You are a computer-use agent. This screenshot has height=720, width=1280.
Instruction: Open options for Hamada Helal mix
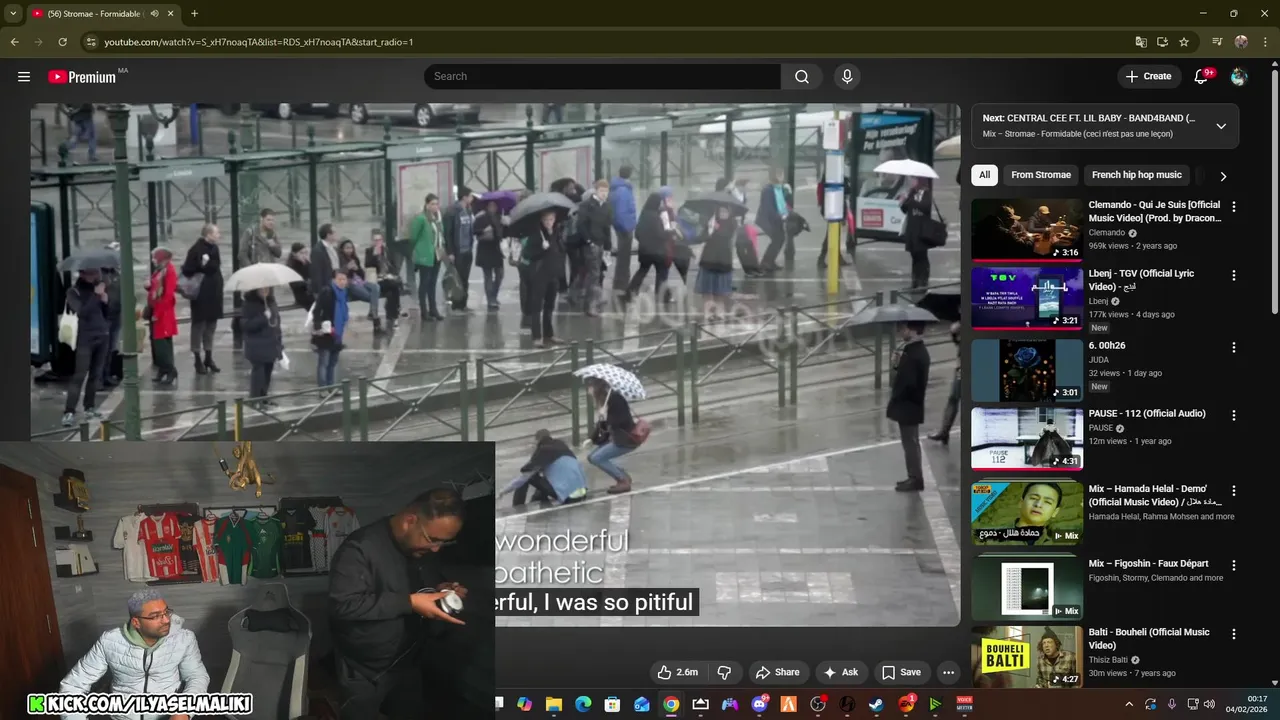click(1234, 491)
